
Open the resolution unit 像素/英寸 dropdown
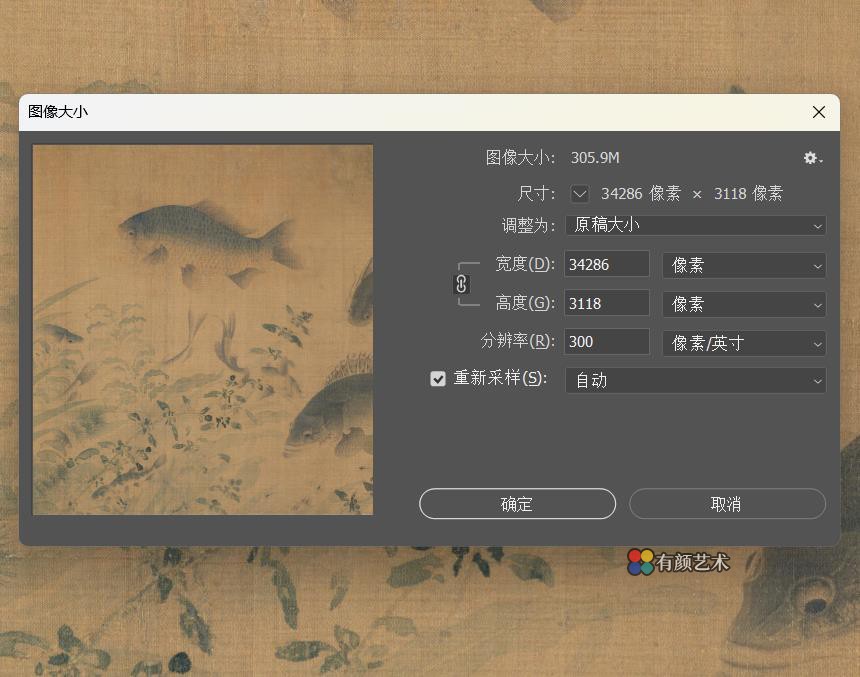coord(744,343)
